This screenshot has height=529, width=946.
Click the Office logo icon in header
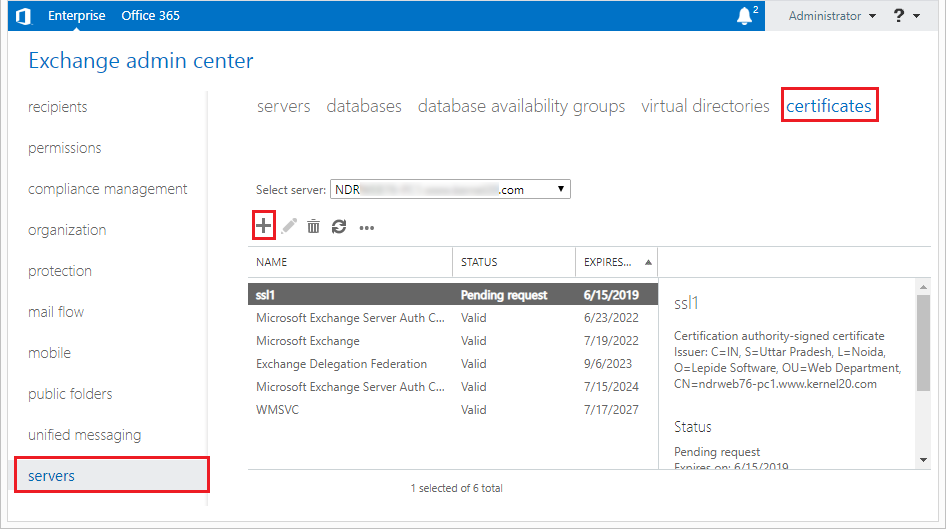[23, 16]
